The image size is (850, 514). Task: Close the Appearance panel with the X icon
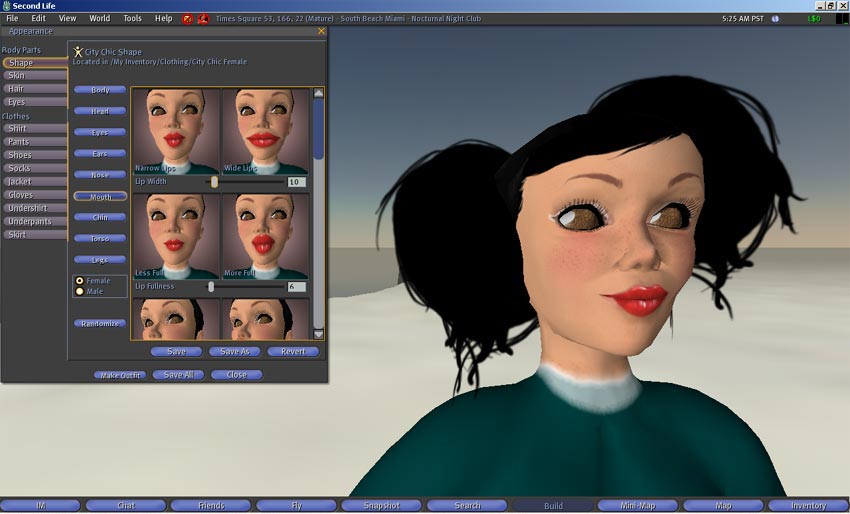321,31
